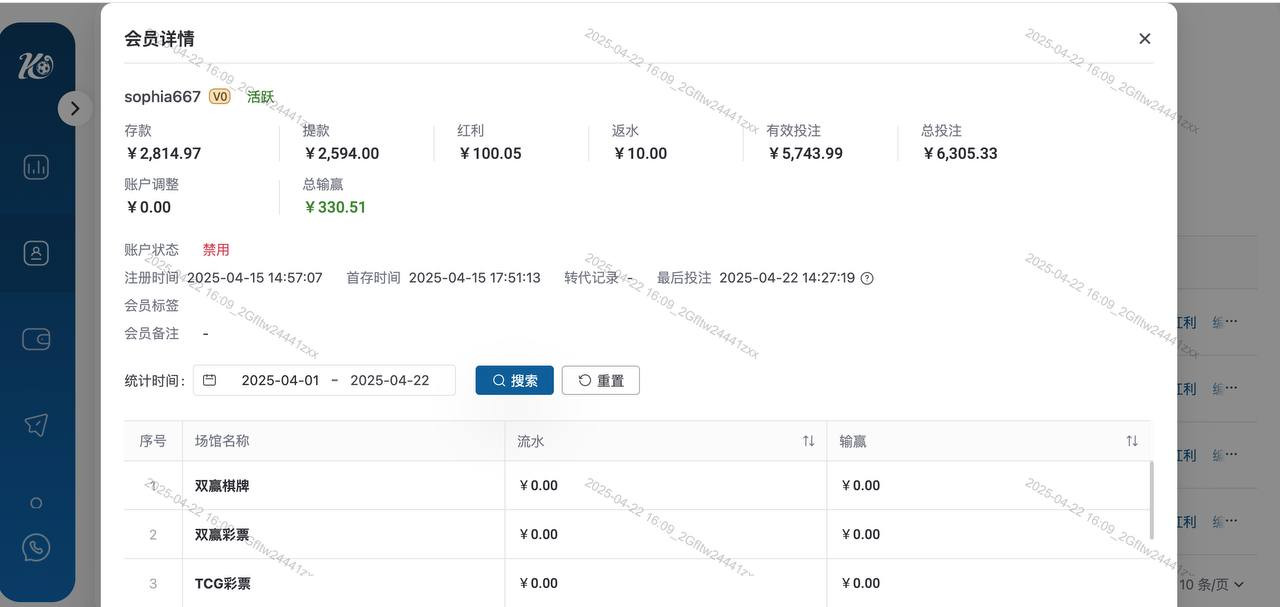Close the 会员详情 dialog

coord(1144,39)
